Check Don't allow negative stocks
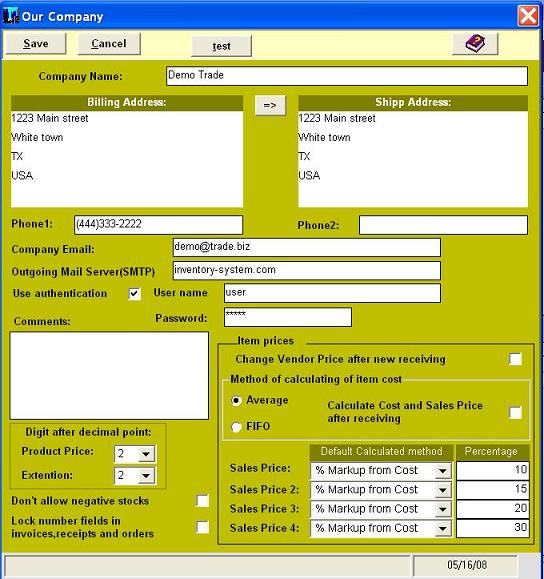The height and width of the screenshot is (579, 544). (x=202, y=501)
